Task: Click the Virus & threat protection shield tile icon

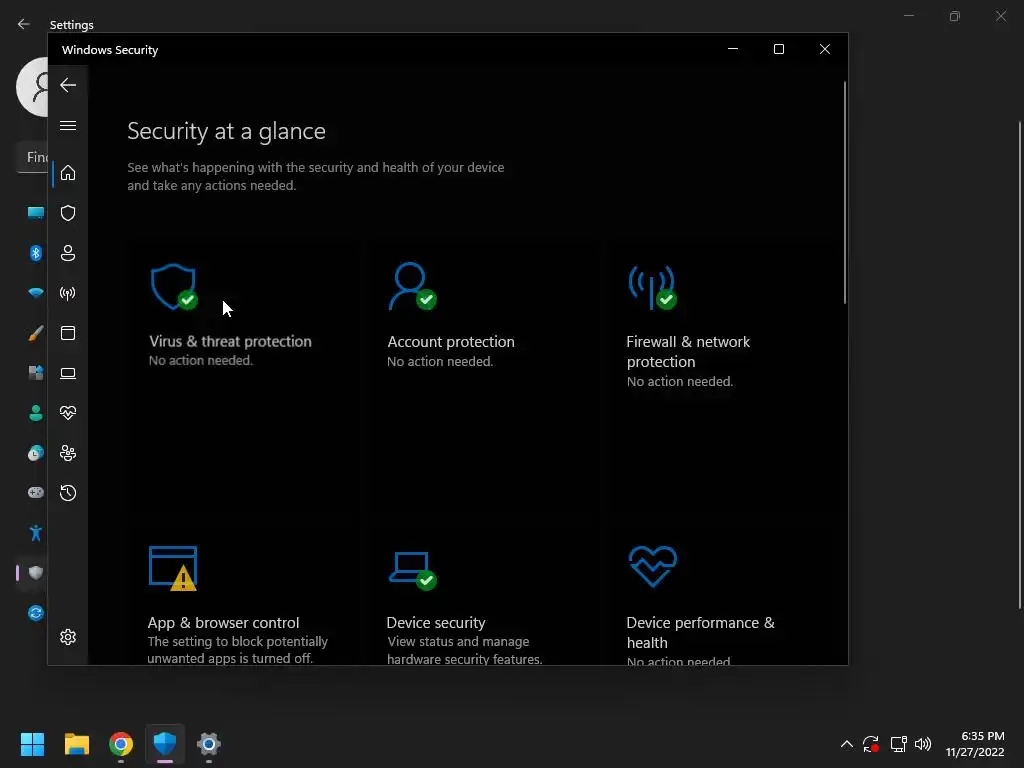Action: [x=174, y=287]
